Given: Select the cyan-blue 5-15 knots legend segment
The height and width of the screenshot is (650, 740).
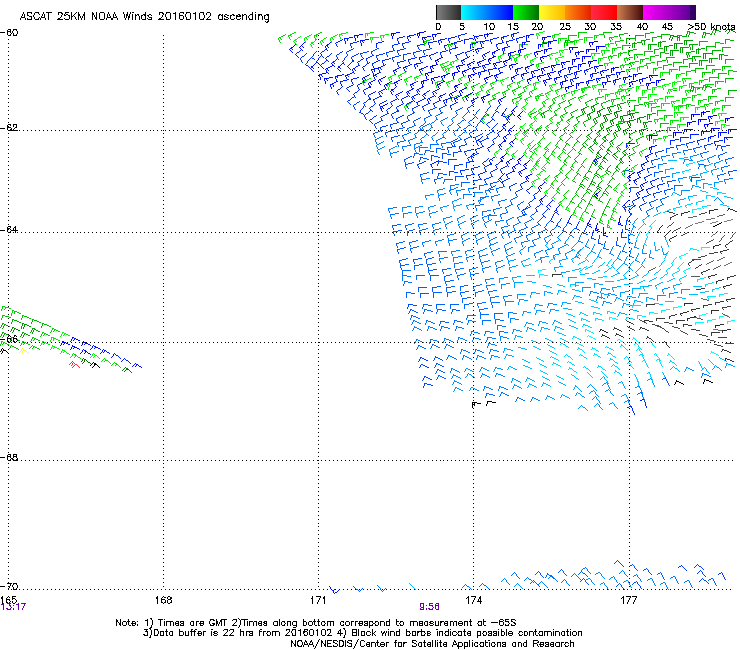Looking at the screenshot, I should (x=487, y=12).
